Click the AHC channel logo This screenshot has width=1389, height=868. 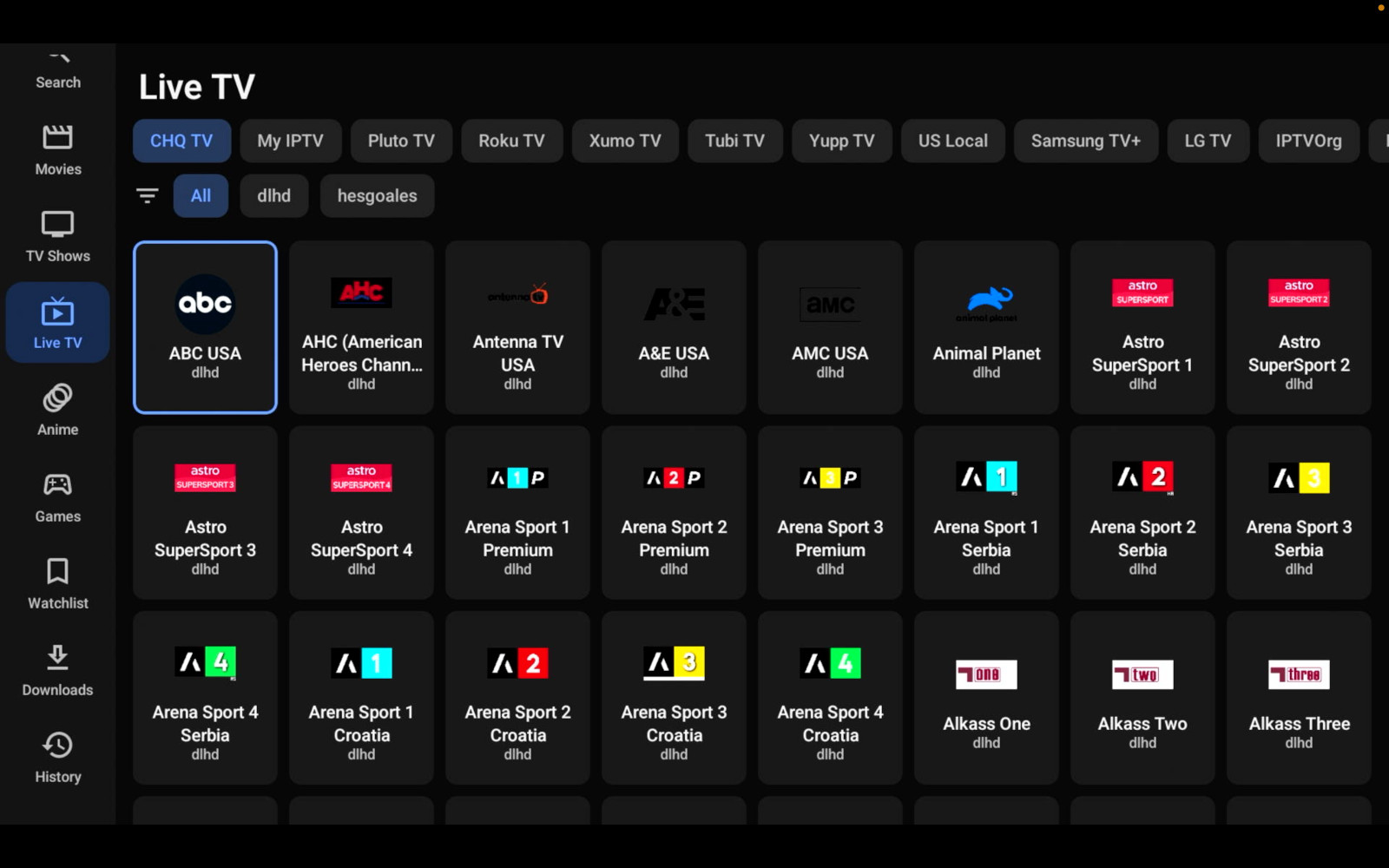[361, 293]
